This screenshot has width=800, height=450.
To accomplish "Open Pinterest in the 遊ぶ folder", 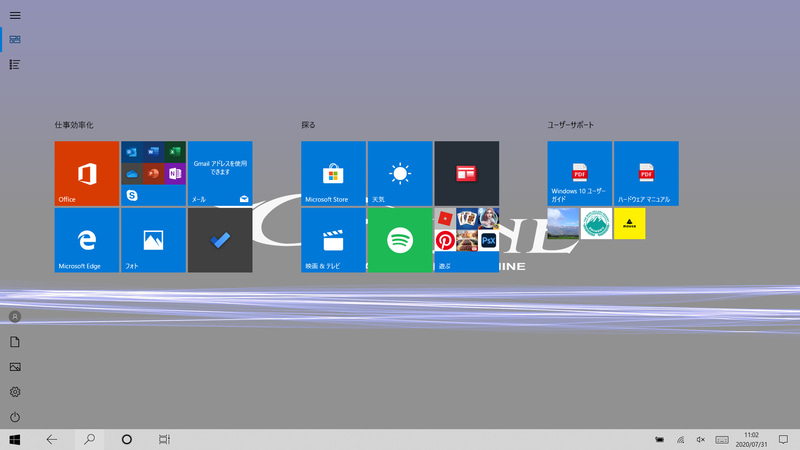I will point(445,240).
